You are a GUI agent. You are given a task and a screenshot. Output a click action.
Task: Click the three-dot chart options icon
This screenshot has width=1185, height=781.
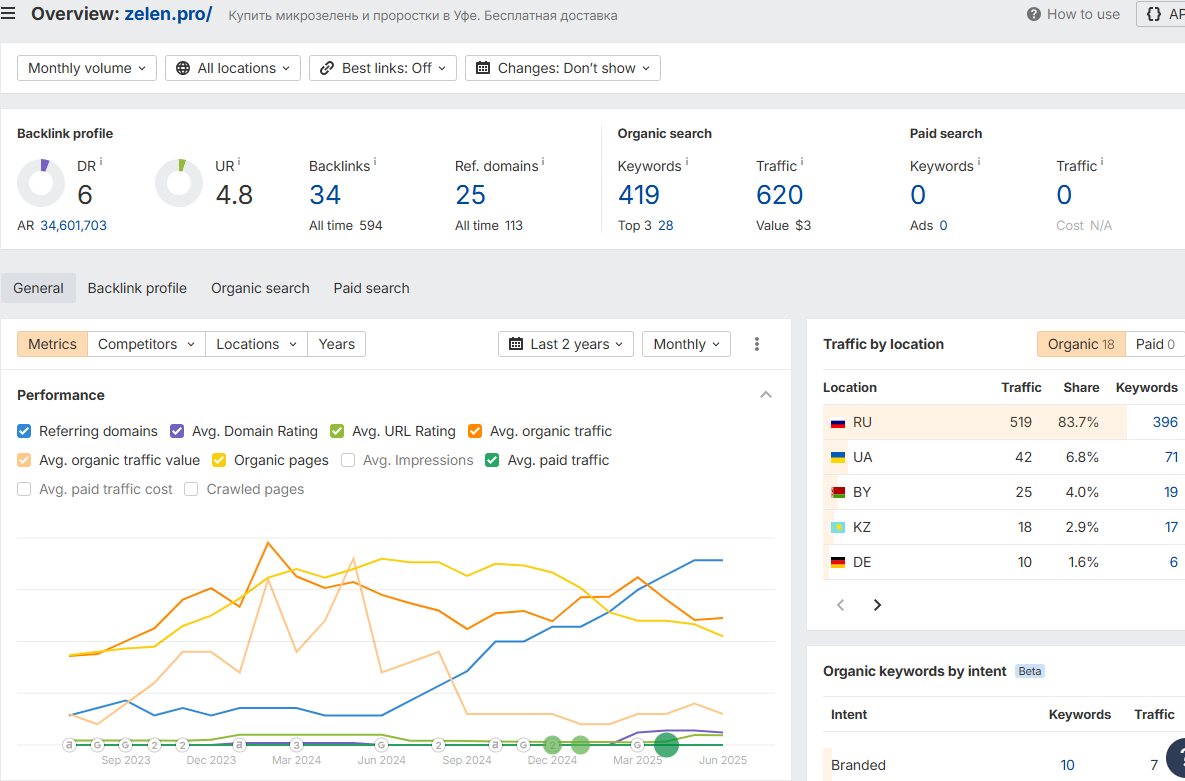(757, 344)
